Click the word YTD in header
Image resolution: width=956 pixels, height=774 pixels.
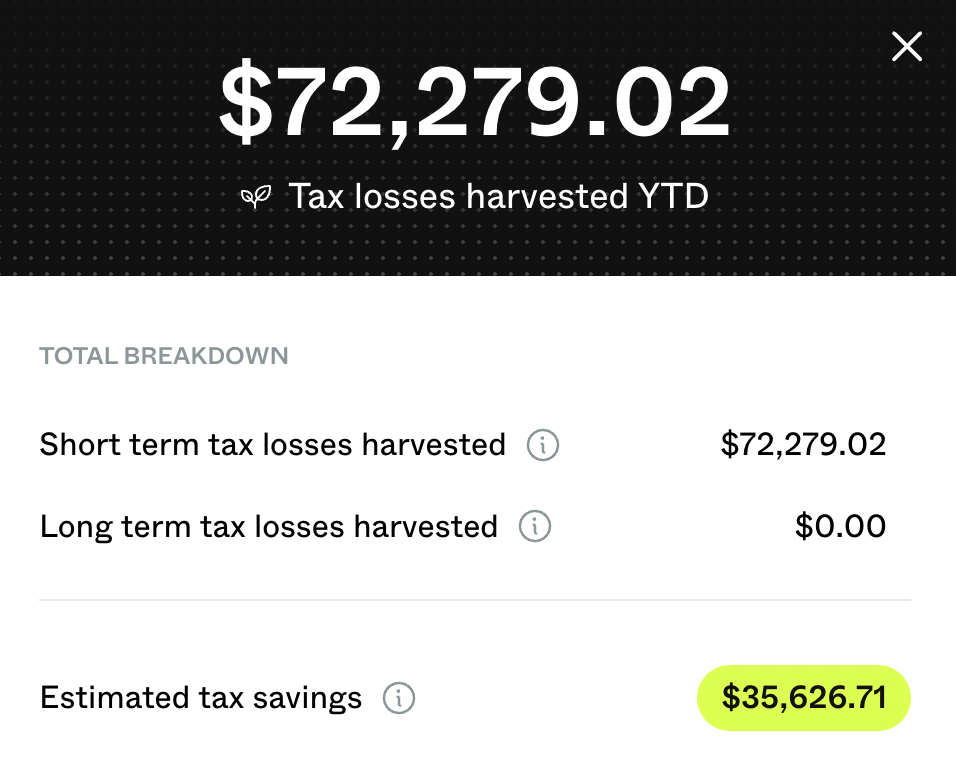point(672,196)
